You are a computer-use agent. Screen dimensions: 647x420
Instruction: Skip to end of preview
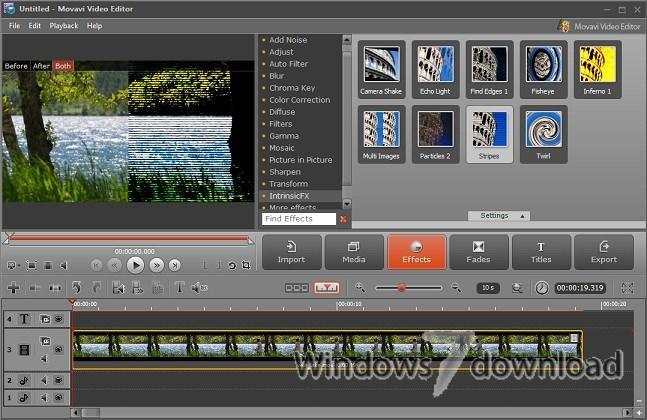175,265
